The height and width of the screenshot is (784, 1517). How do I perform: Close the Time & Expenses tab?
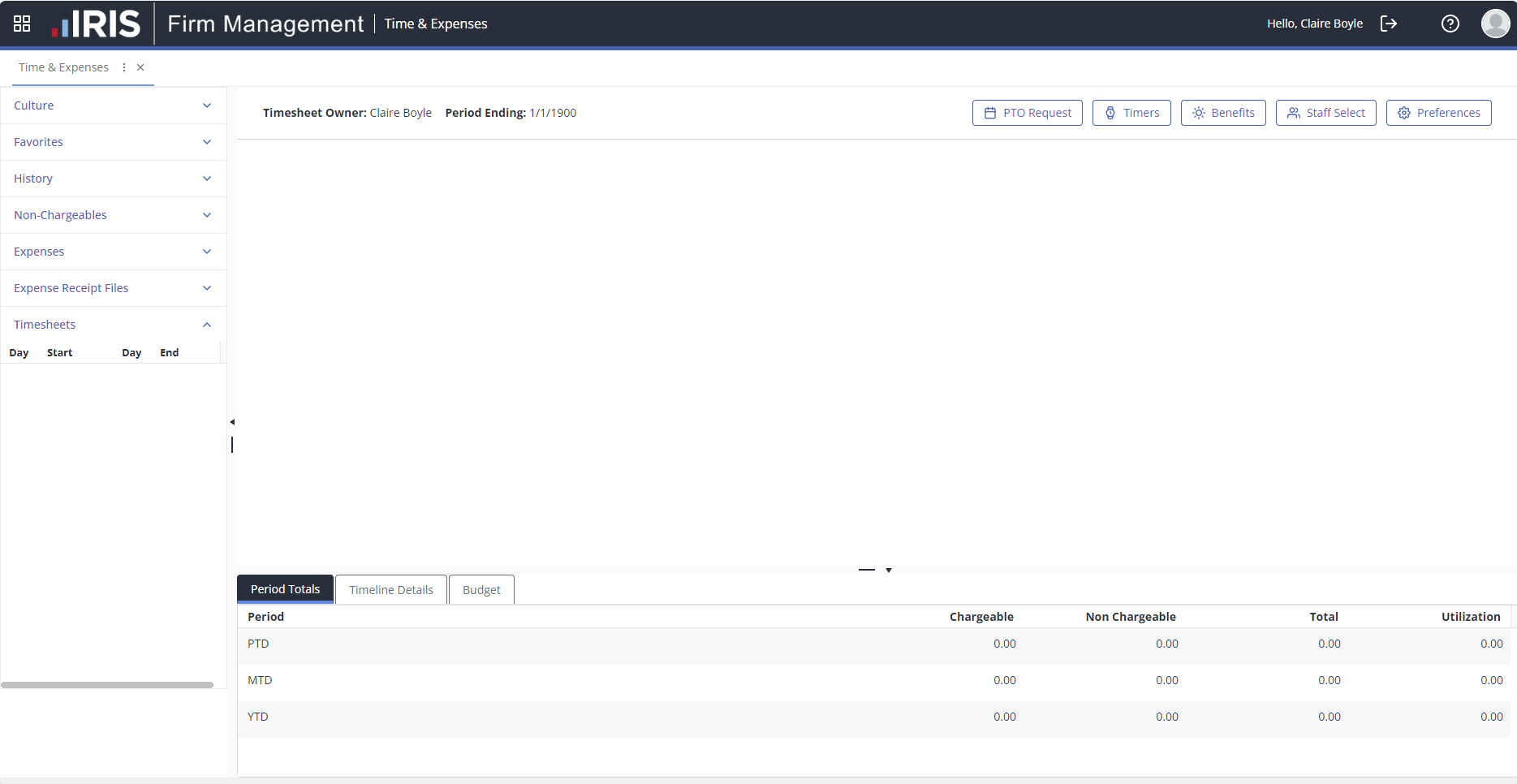click(x=140, y=67)
